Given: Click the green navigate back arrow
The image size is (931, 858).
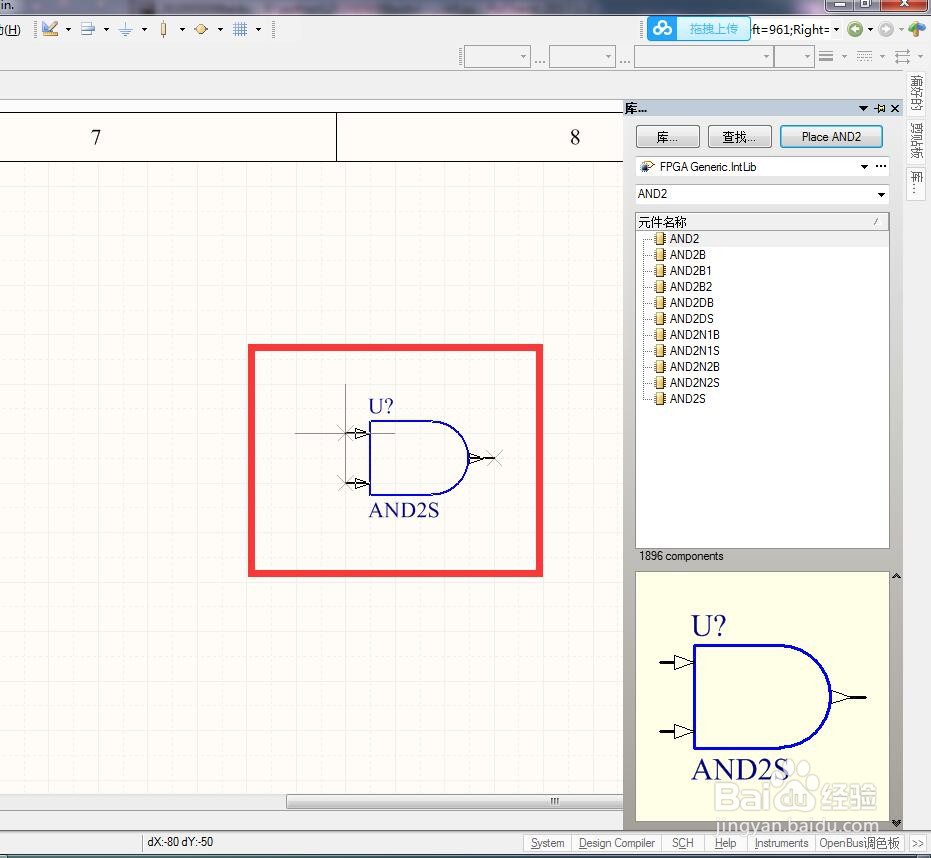Looking at the screenshot, I should (855, 29).
